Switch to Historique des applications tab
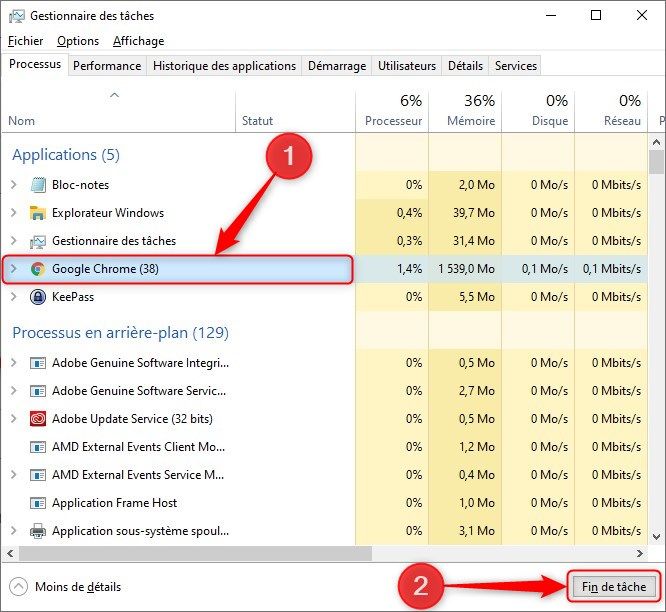 pos(224,66)
